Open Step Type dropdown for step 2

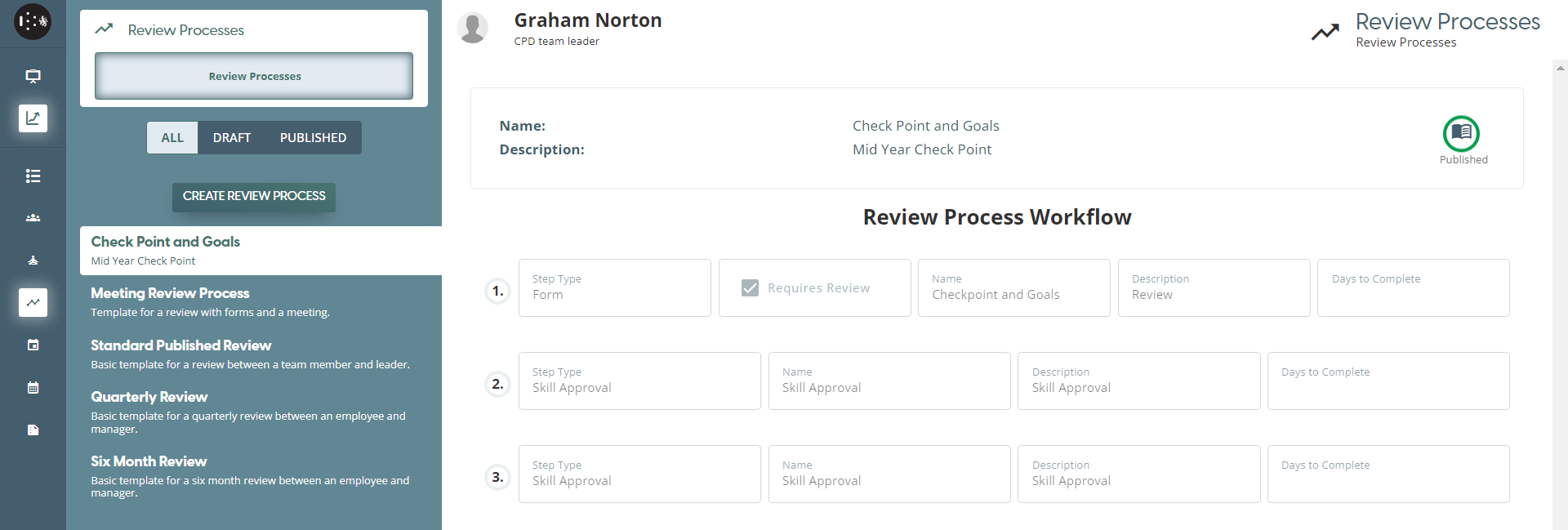tap(639, 381)
